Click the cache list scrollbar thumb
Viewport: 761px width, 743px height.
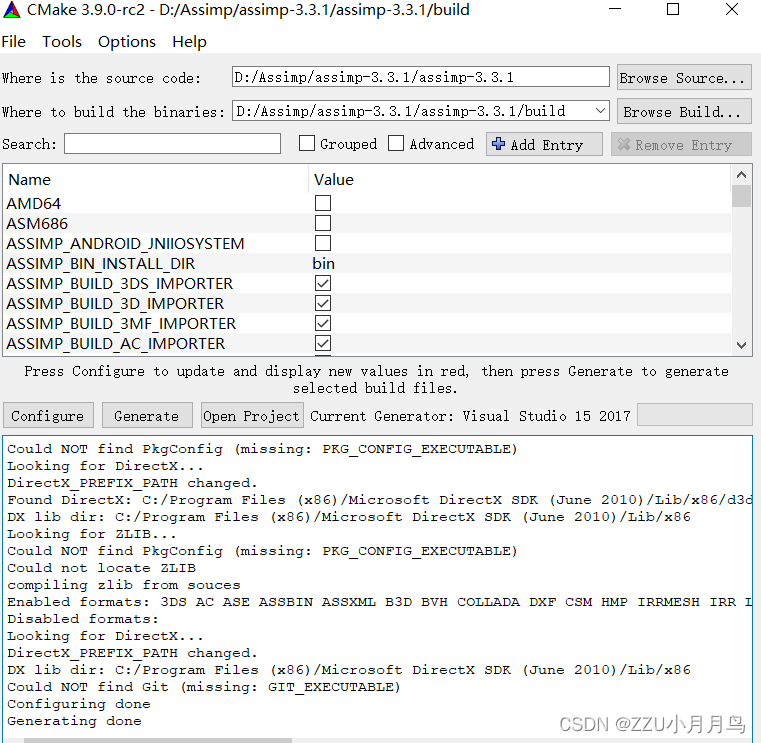(741, 196)
